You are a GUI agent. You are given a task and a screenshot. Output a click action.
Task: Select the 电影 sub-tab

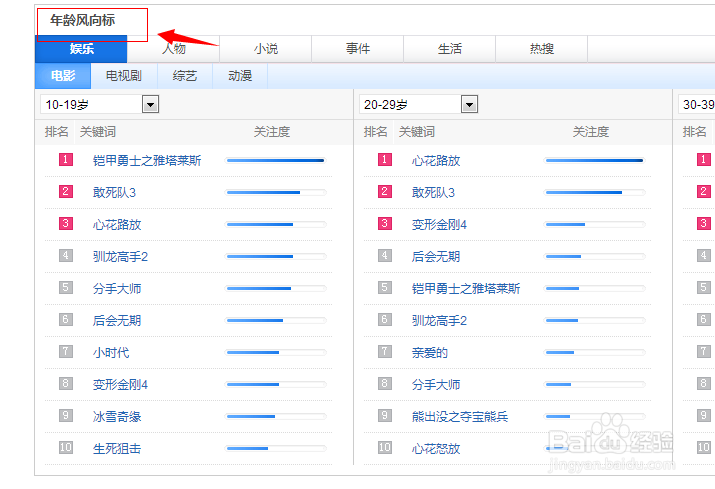pos(63,76)
